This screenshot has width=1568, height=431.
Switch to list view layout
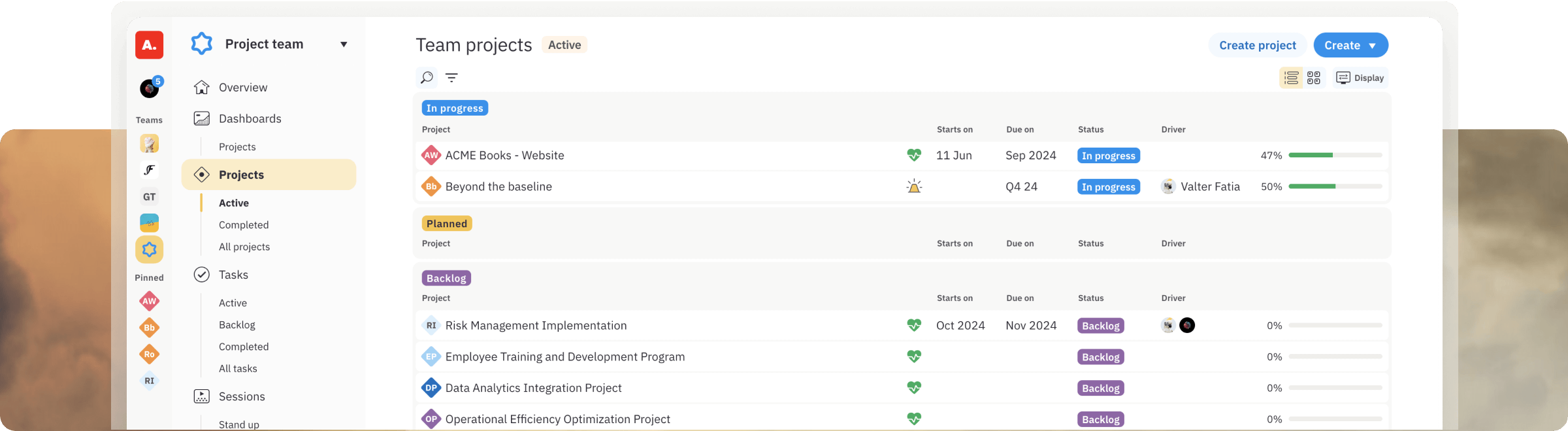(1291, 78)
